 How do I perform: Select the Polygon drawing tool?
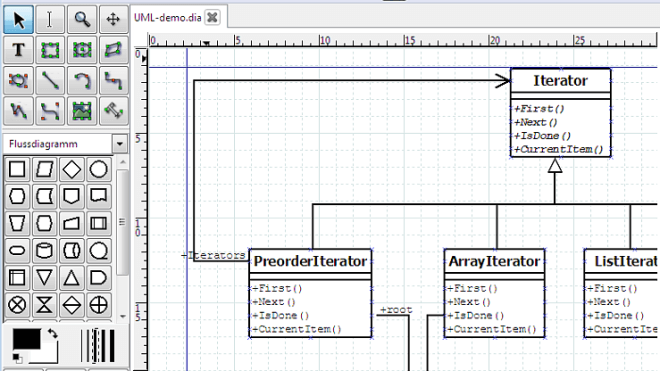113,50
